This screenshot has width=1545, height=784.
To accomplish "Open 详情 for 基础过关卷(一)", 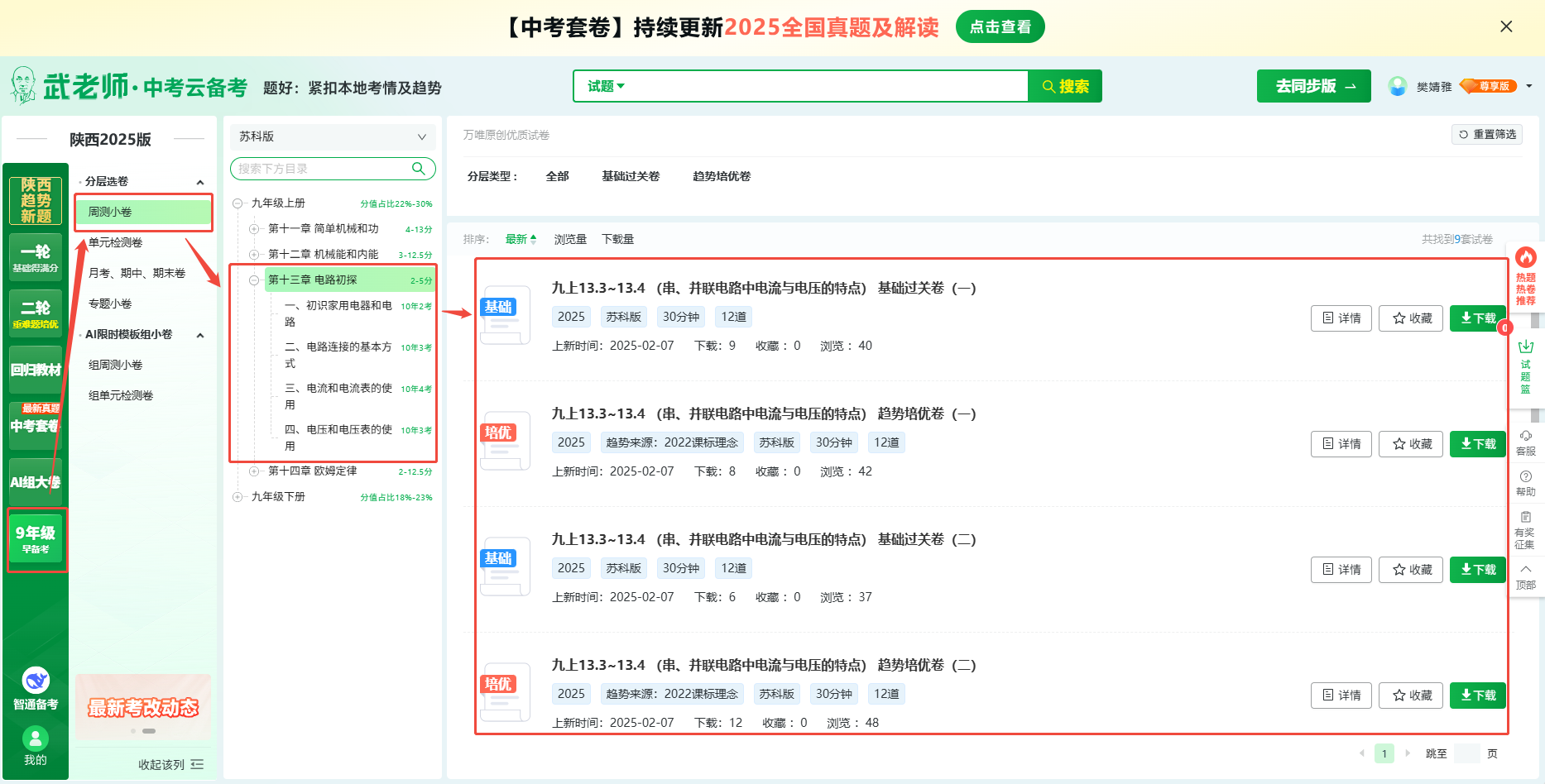I will (1341, 318).
